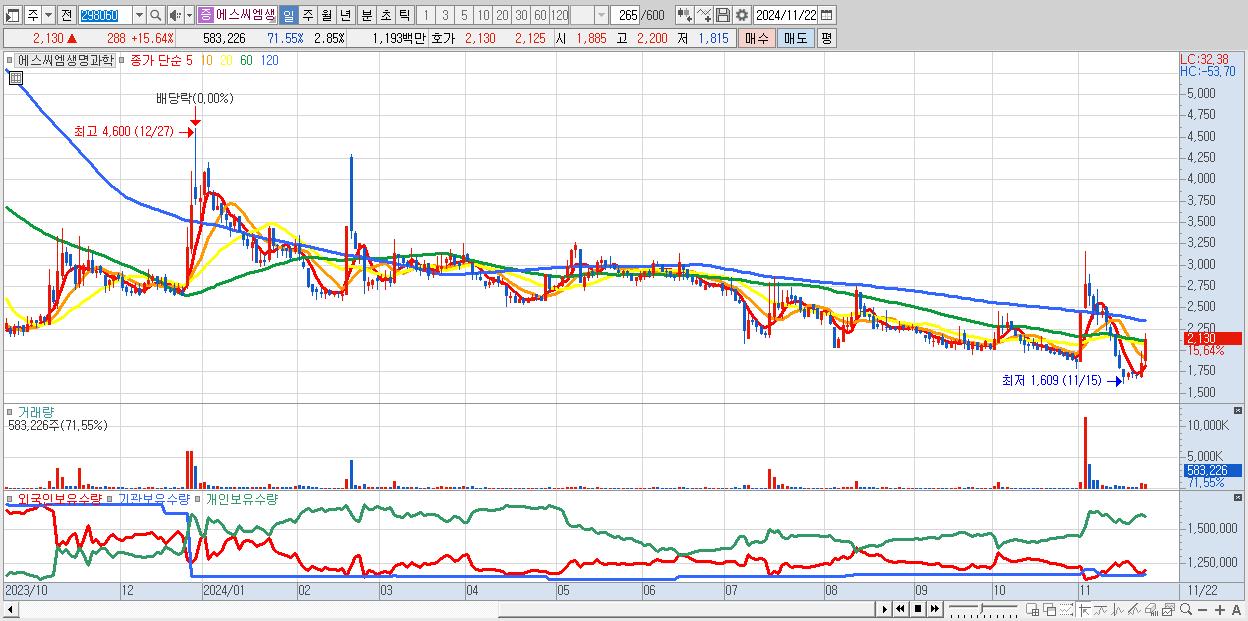Click the 평 button
The width and height of the screenshot is (1248, 621).
coord(826,38)
